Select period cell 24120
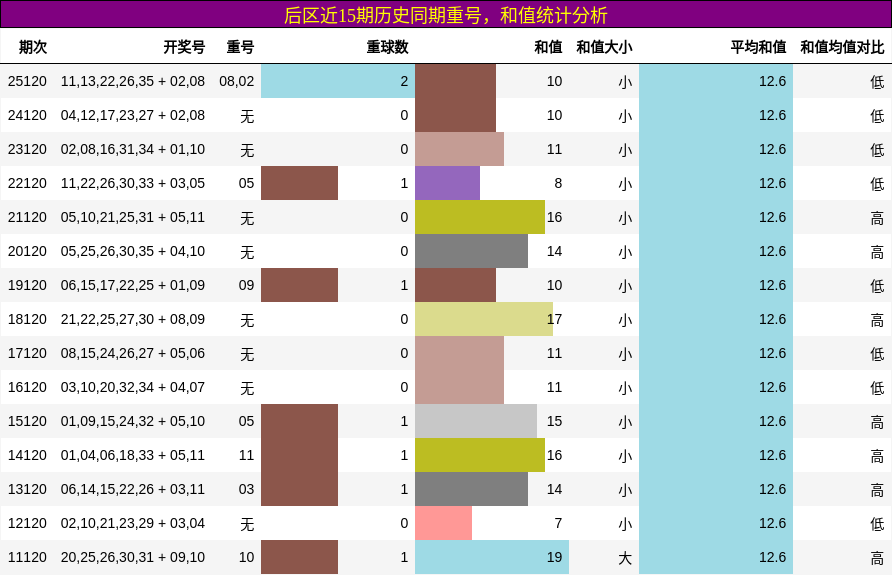The height and width of the screenshot is (575, 892). pos(27,115)
